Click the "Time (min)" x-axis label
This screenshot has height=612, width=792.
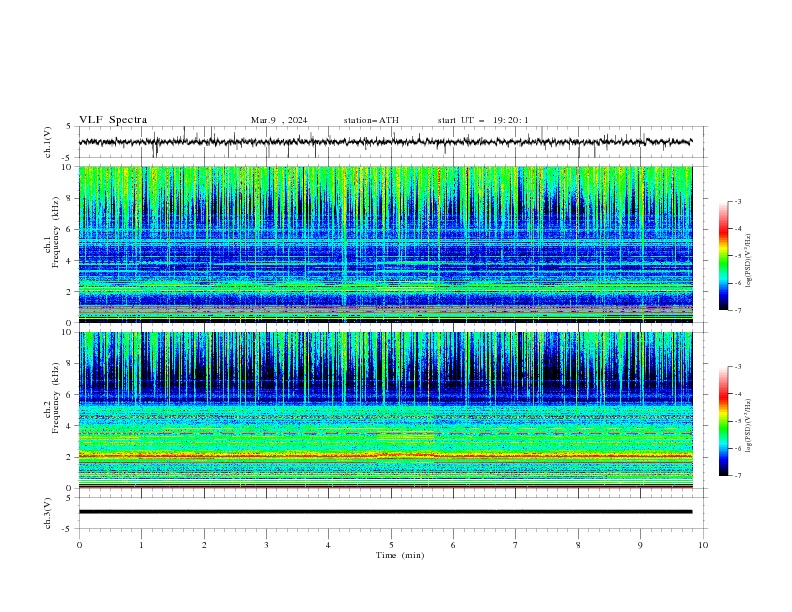tap(400, 555)
